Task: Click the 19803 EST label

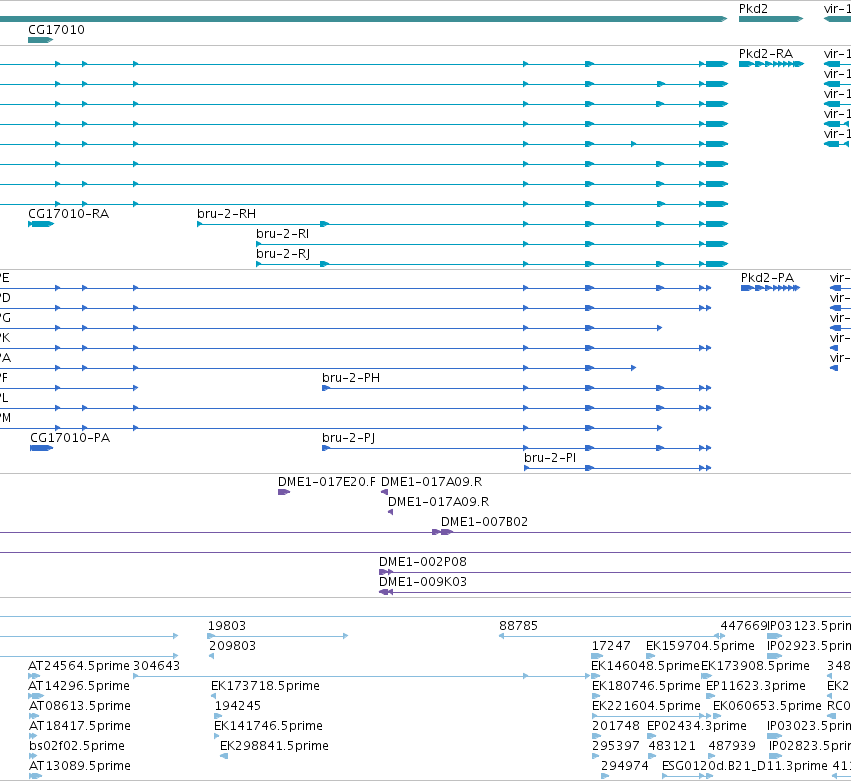Action: point(227,626)
